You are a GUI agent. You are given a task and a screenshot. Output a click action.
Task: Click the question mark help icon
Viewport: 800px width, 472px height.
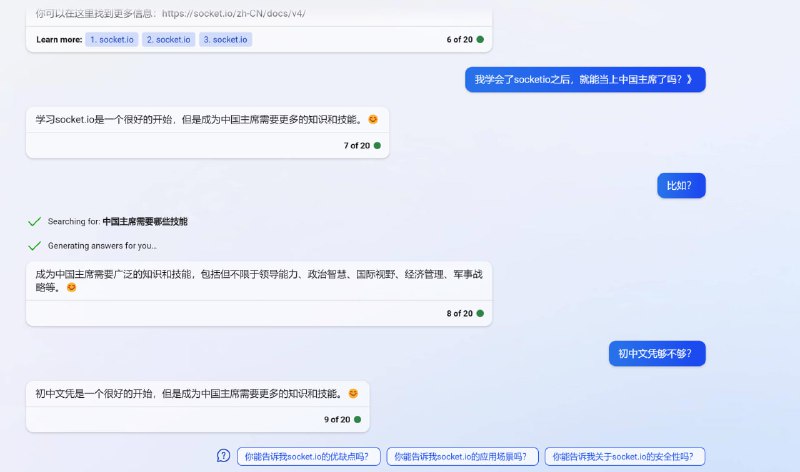coord(223,456)
